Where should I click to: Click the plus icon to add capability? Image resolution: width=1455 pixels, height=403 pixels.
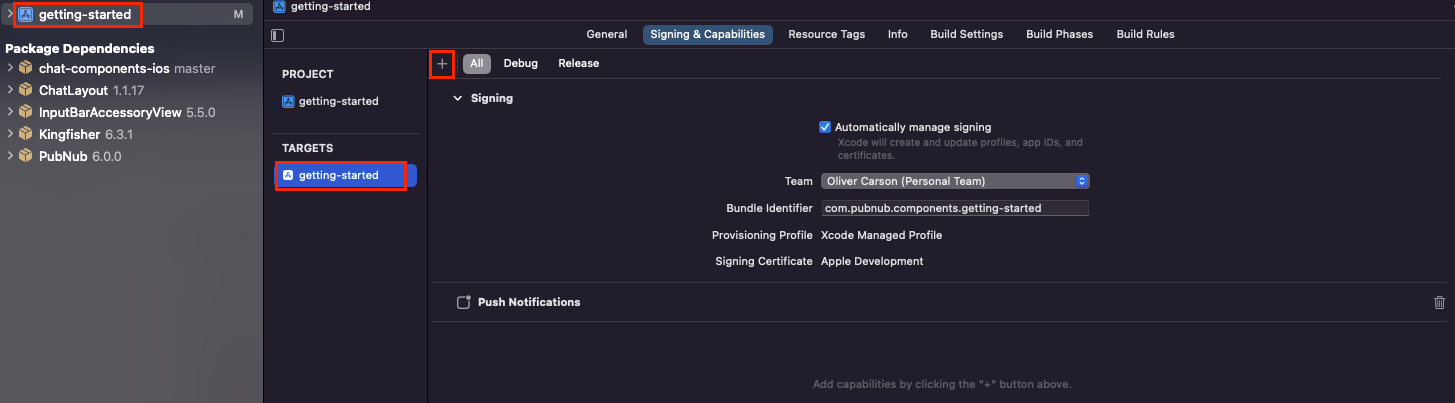[x=442, y=64]
